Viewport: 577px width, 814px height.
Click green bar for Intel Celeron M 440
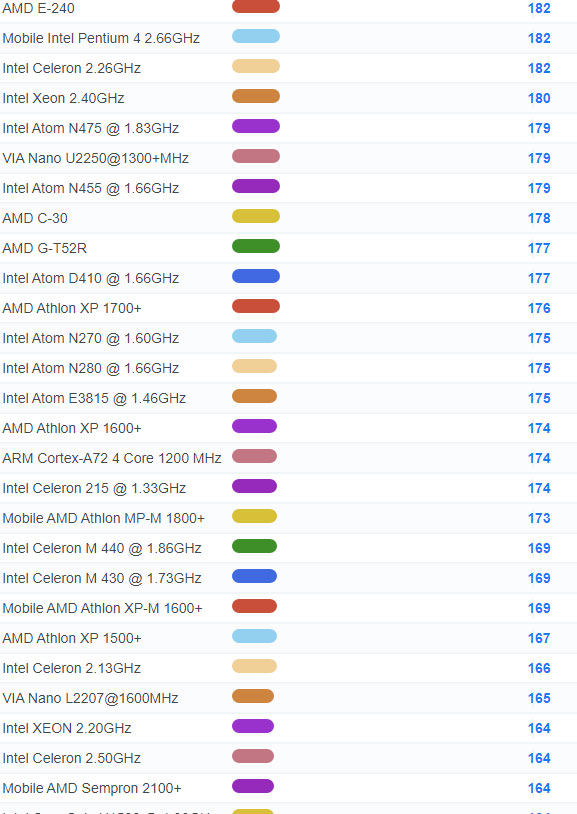254,546
